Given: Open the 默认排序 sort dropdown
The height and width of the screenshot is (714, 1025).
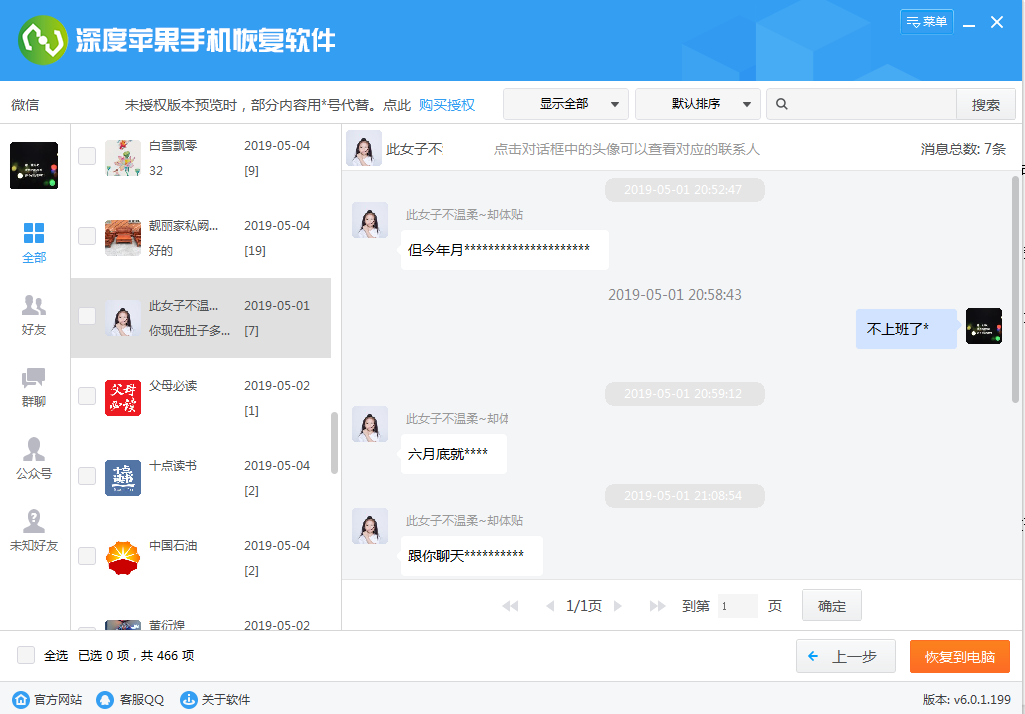Looking at the screenshot, I should pos(697,104).
